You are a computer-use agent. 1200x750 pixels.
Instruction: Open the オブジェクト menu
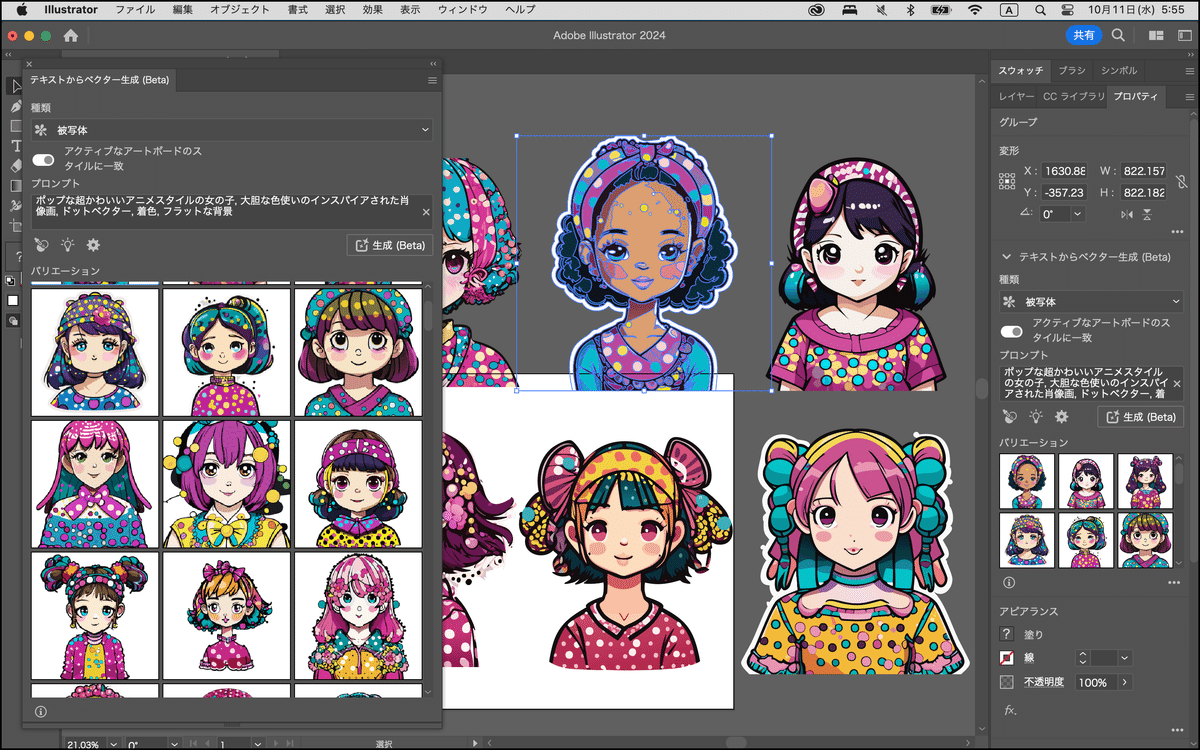coord(240,10)
